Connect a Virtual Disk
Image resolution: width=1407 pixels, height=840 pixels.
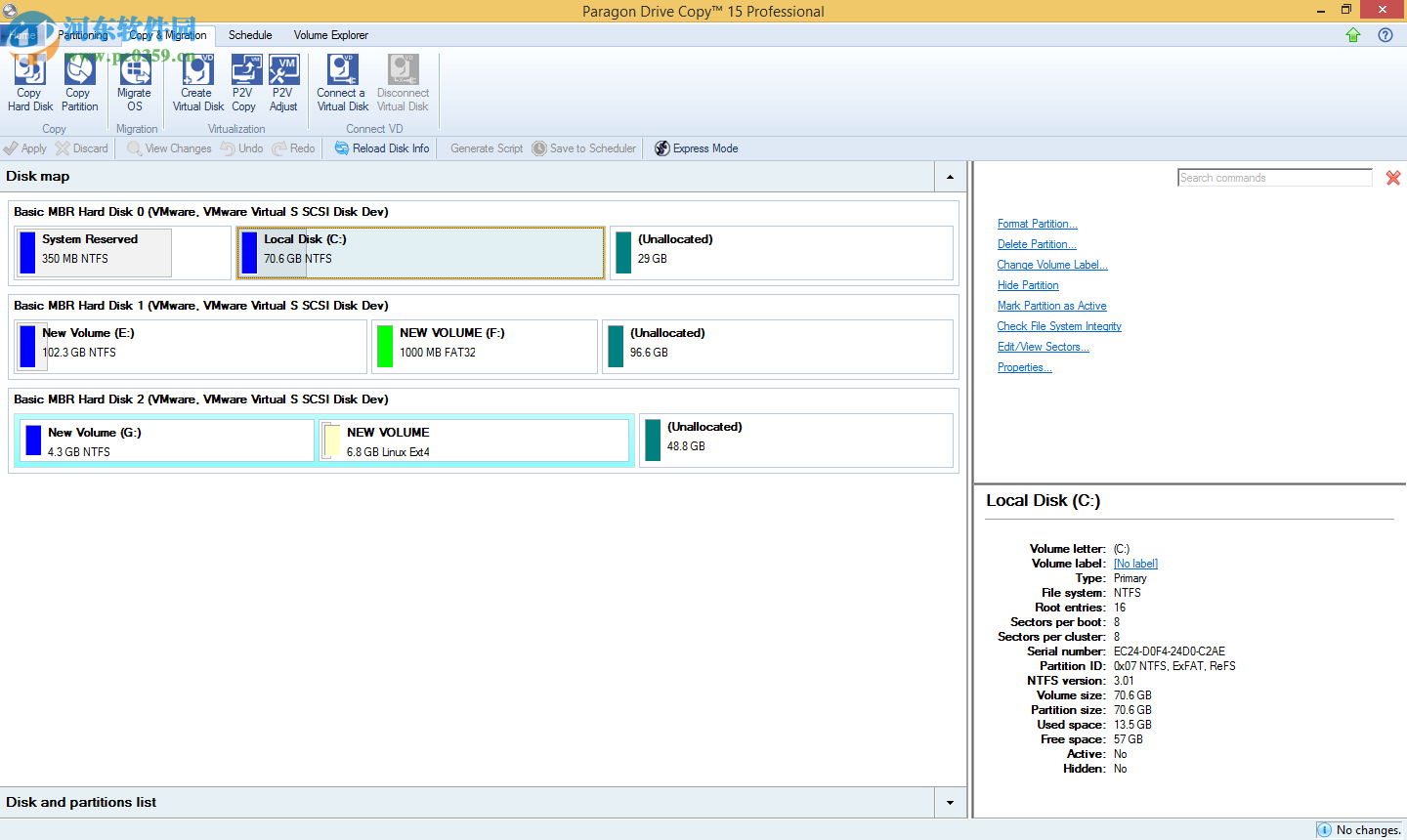click(x=341, y=83)
